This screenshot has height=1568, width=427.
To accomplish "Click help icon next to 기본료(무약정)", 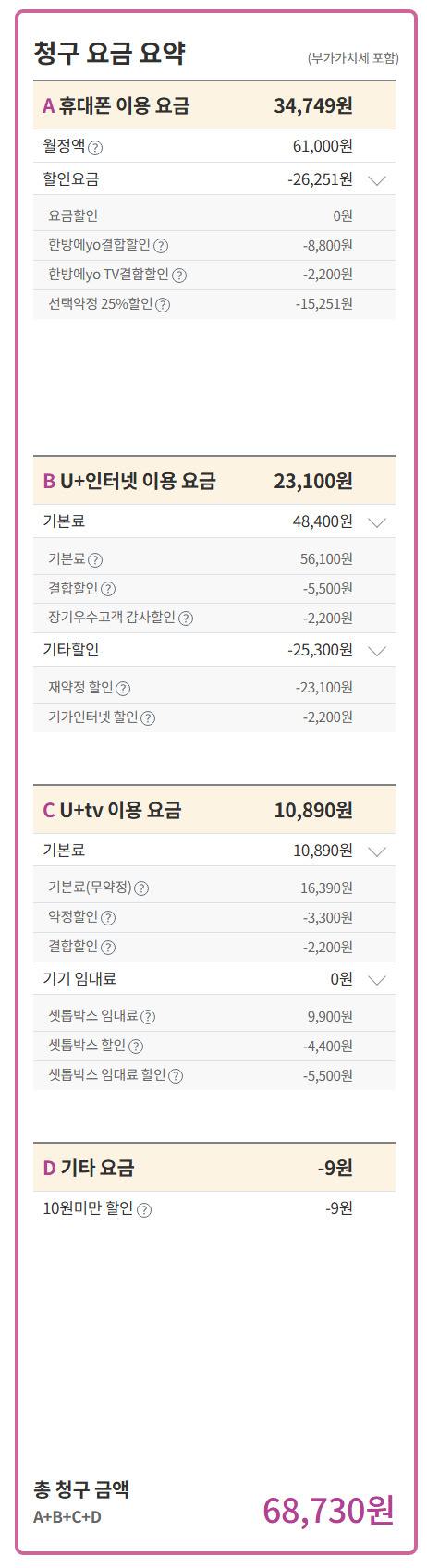I will point(141,888).
